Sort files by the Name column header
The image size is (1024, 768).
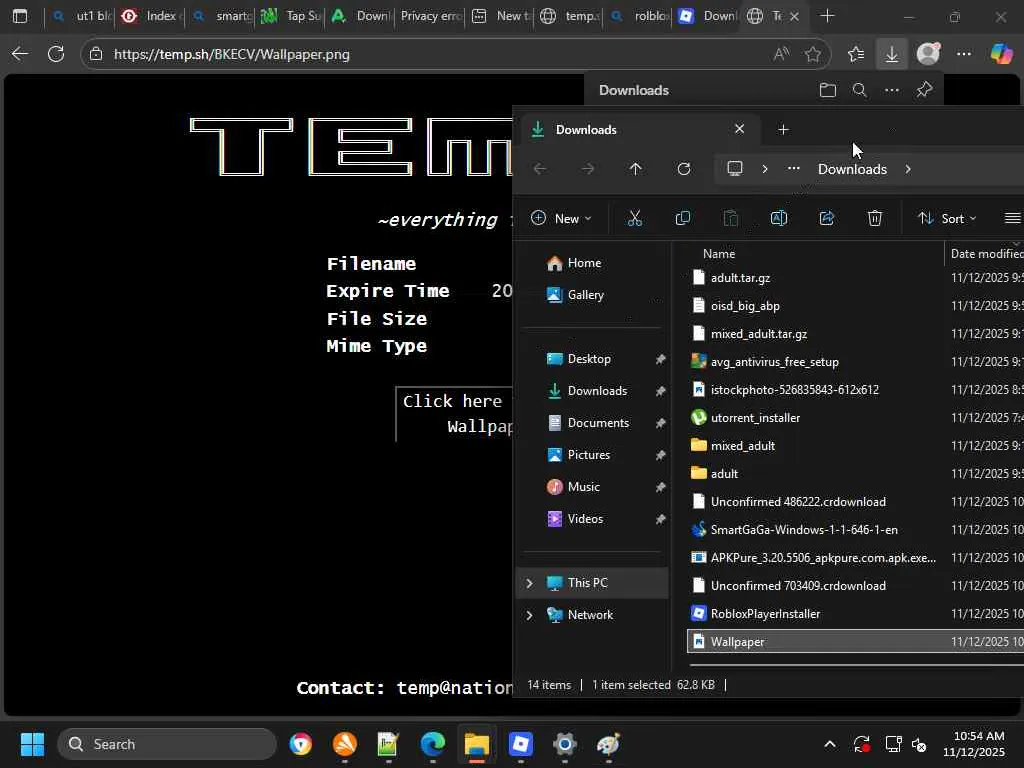(718, 254)
